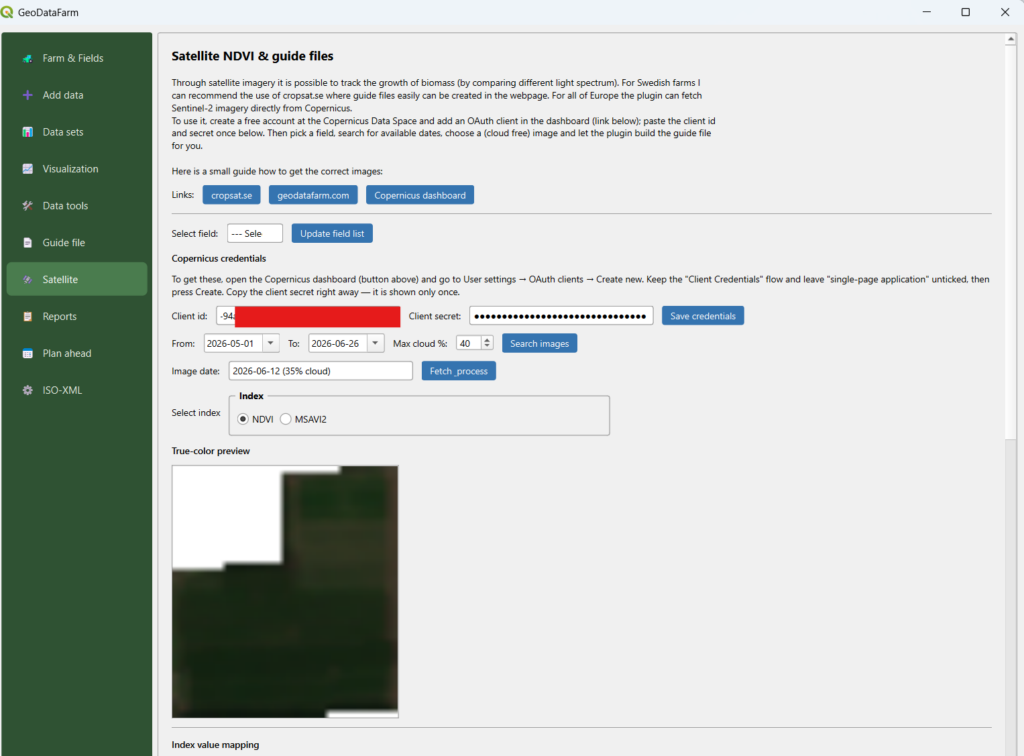This screenshot has height=756, width=1024.
Task: Open the Reports icon in sidebar
Action: coord(27,317)
